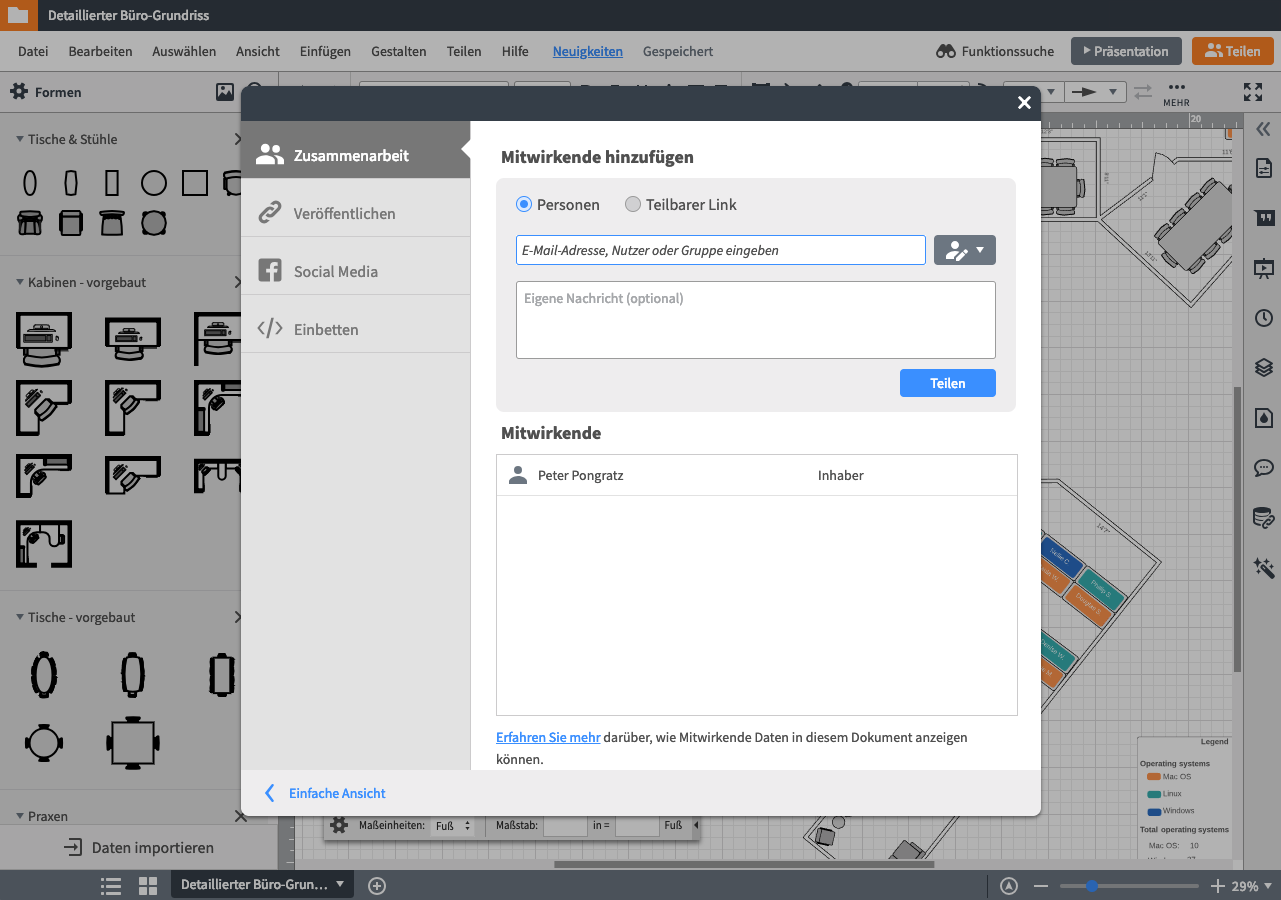Screen dimensions: 1281x900
Task: Select the Teilbarer Link radio button
Action: point(633,205)
